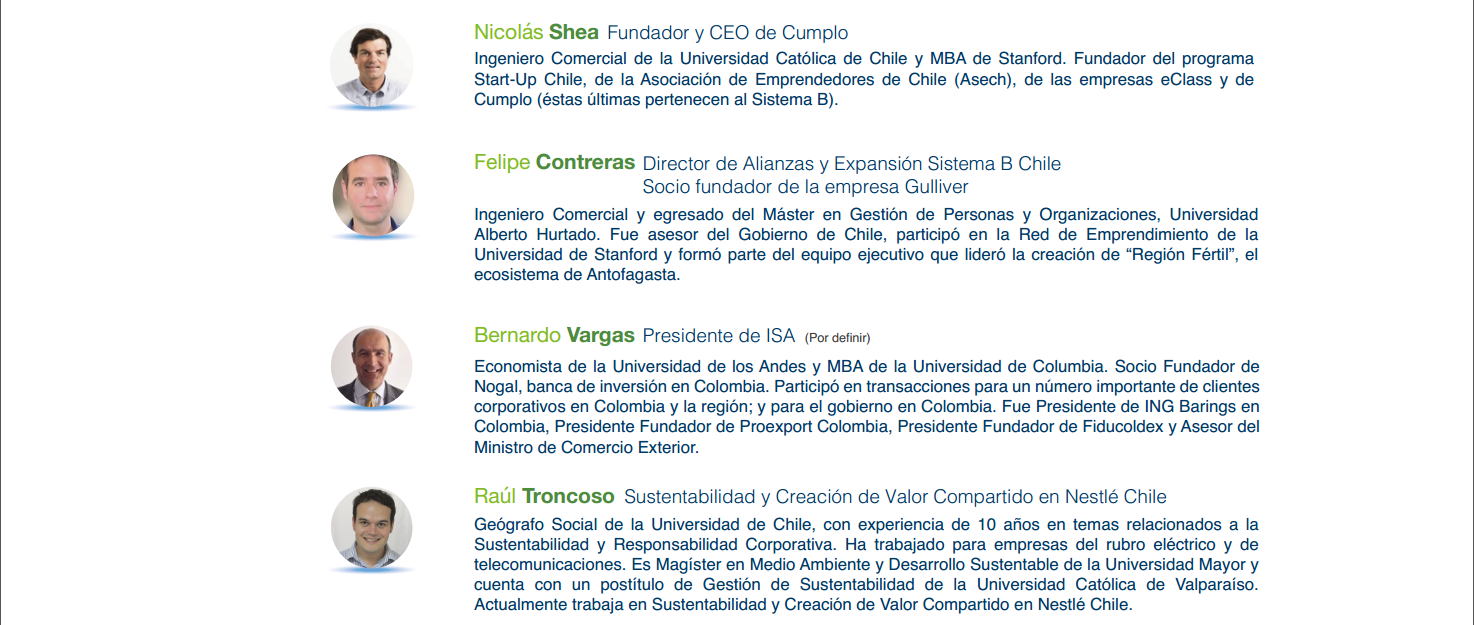Screen dimensions: 1474x625
Task: Click the quoted phrase "Región Fértil"
Action: point(1171,255)
